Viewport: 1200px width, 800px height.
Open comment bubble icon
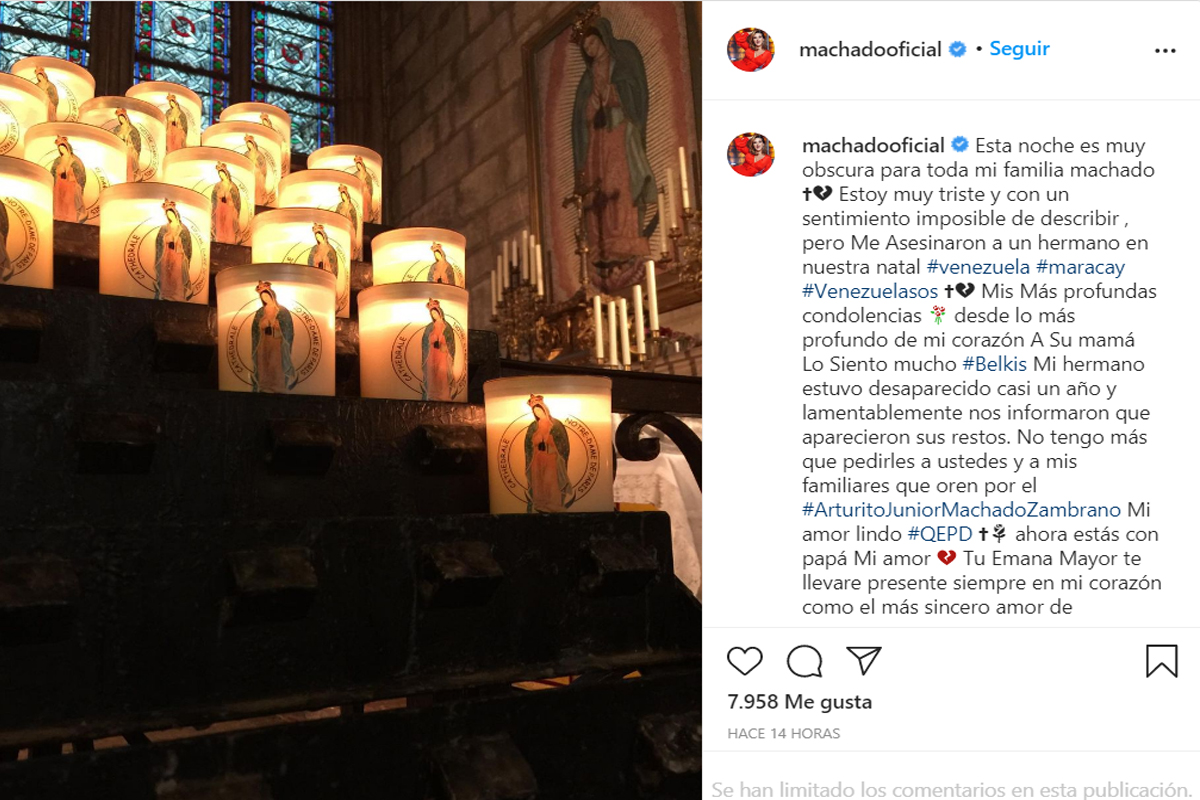[805, 661]
